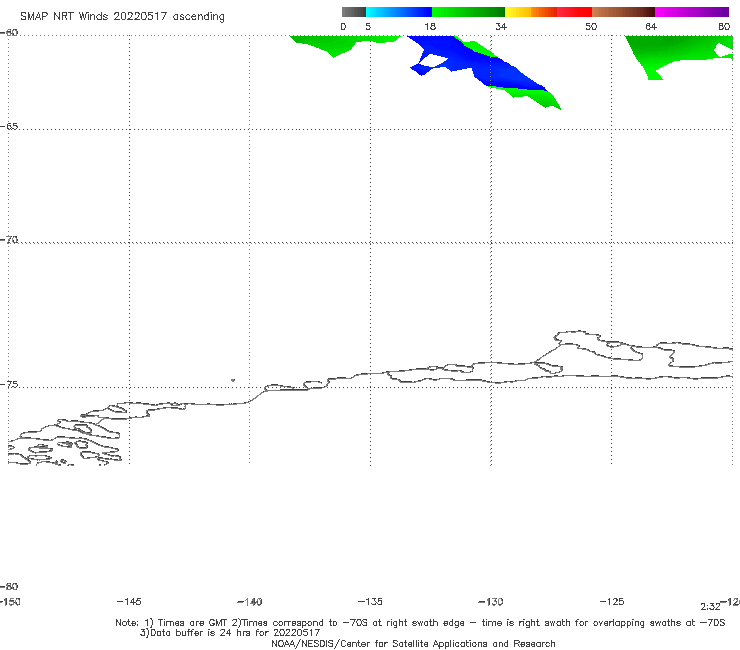Click the yellow-orange segment of the color bar
740x650 pixels.
point(531,12)
